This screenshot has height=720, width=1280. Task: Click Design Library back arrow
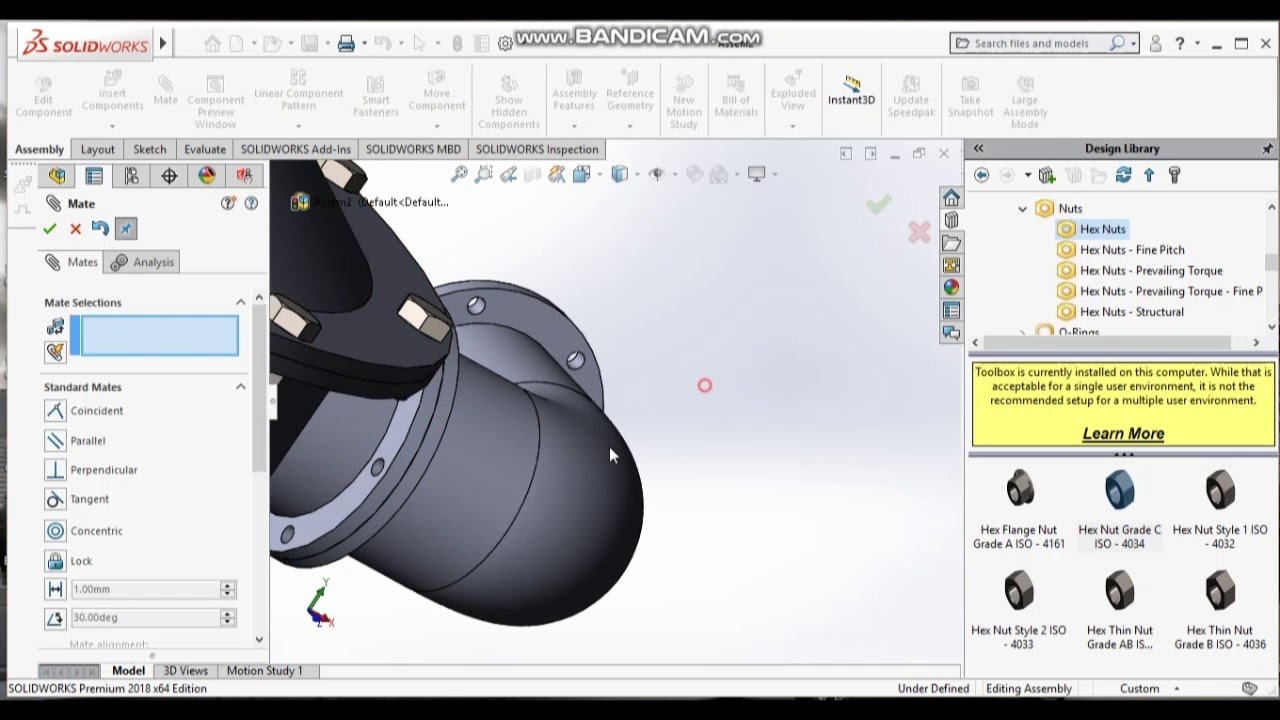point(981,175)
